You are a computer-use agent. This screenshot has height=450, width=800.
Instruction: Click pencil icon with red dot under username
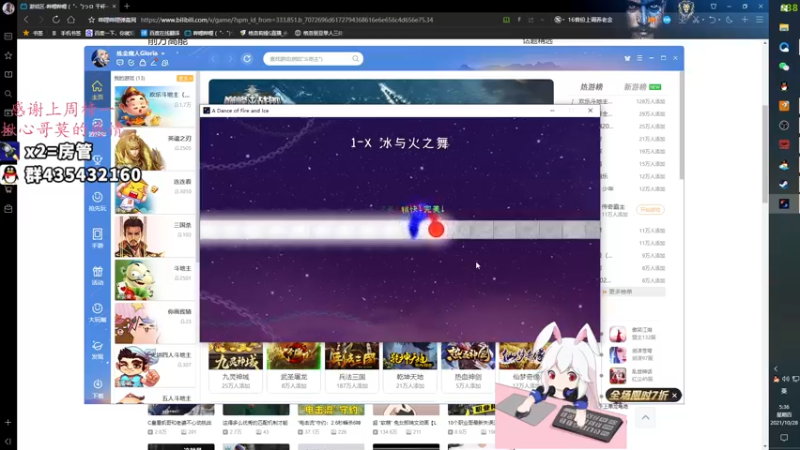pyautogui.click(x=154, y=63)
